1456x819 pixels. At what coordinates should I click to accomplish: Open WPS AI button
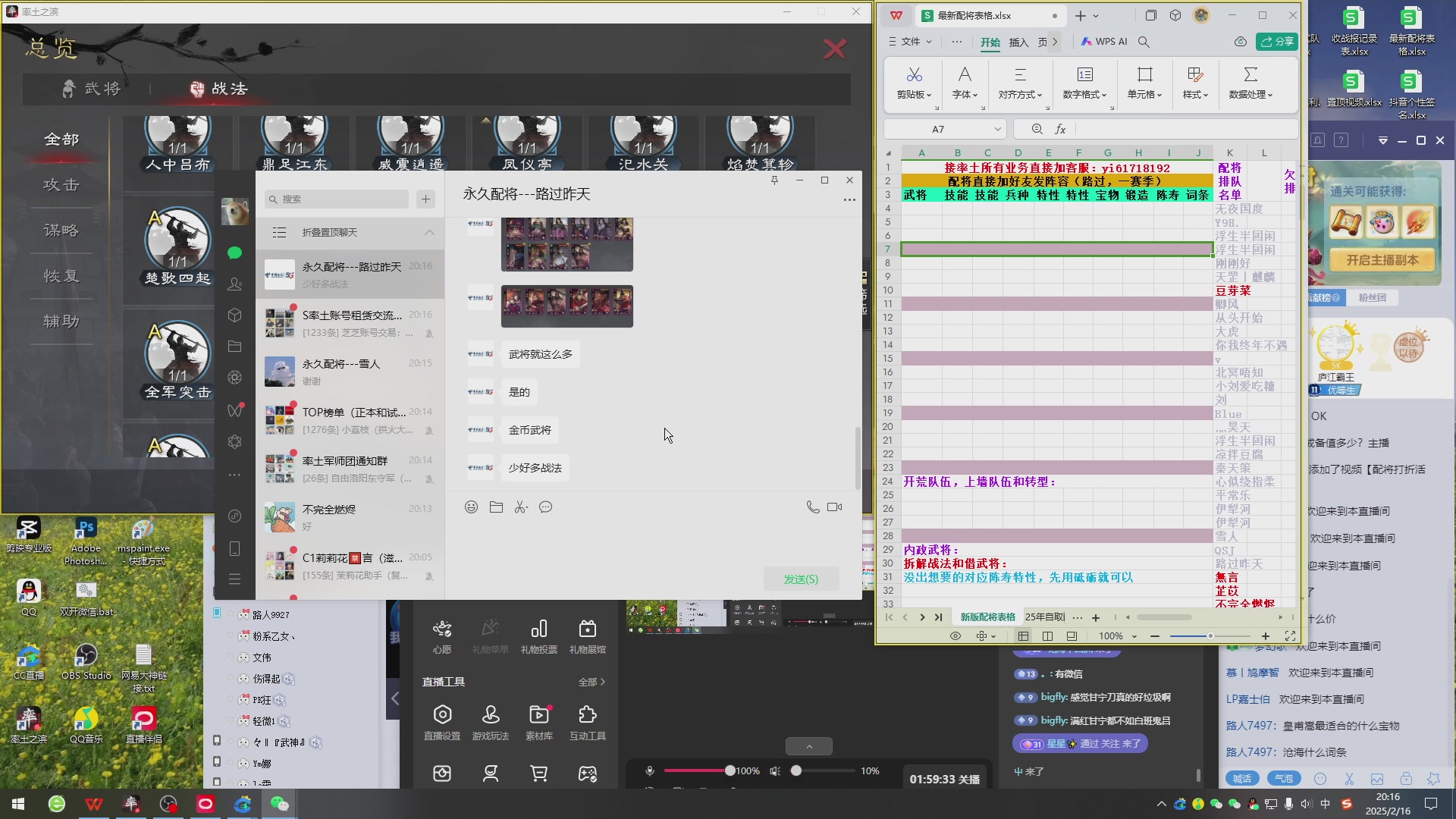[x=1104, y=42]
